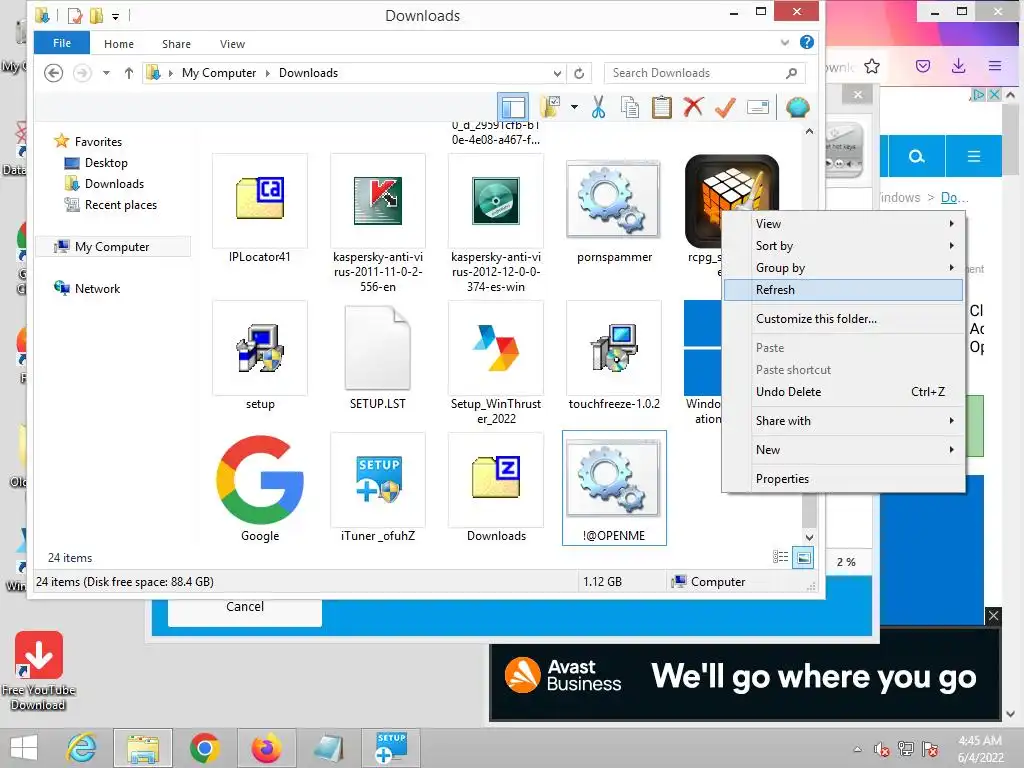Image resolution: width=1024 pixels, height=768 pixels.
Task: Click the Paste clipboard toolbar icon
Action: [x=662, y=107]
